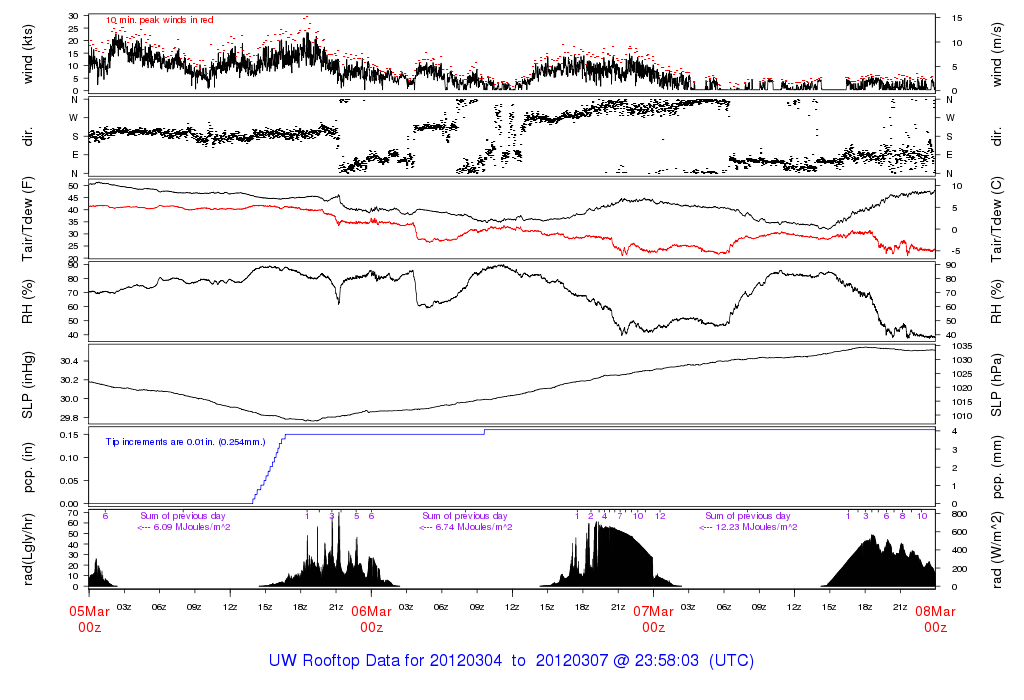Click the 'wind (m/s)' axis label
Viewport: 1024px width, 700px height.
pos(997,54)
